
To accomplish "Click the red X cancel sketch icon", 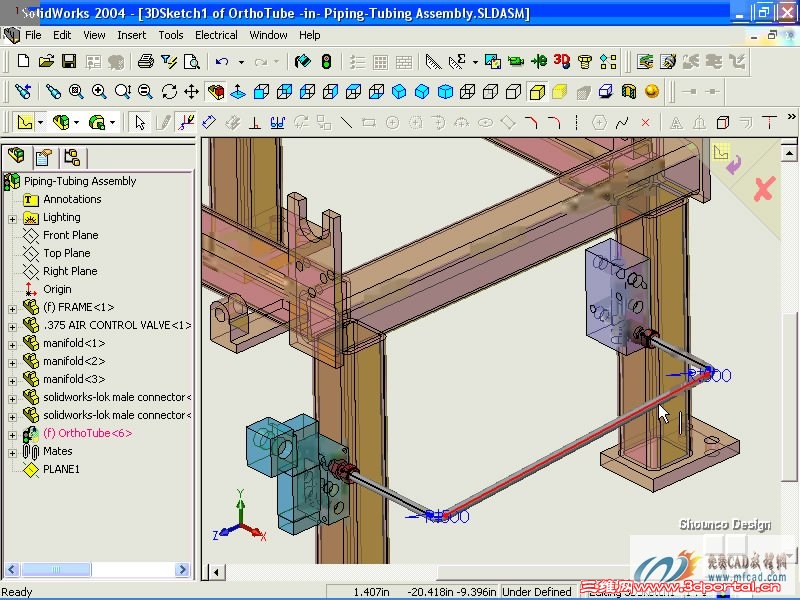I will point(764,189).
